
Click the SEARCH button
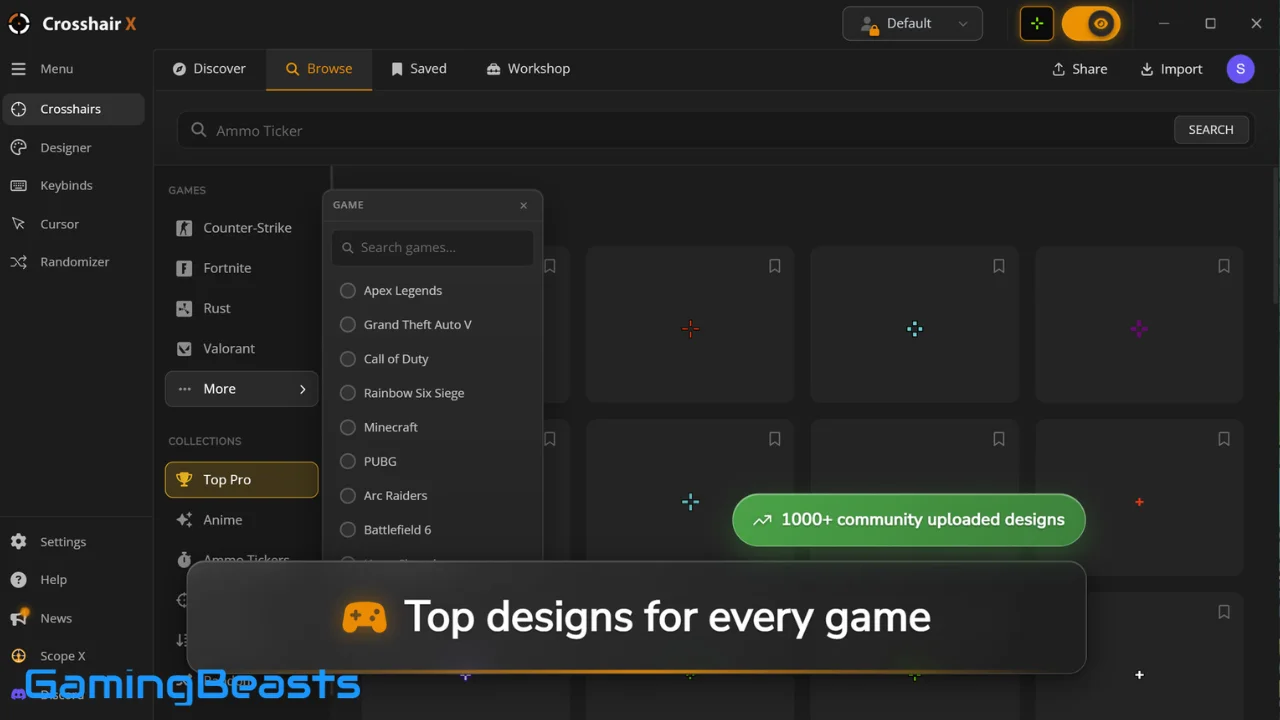[1211, 130]
